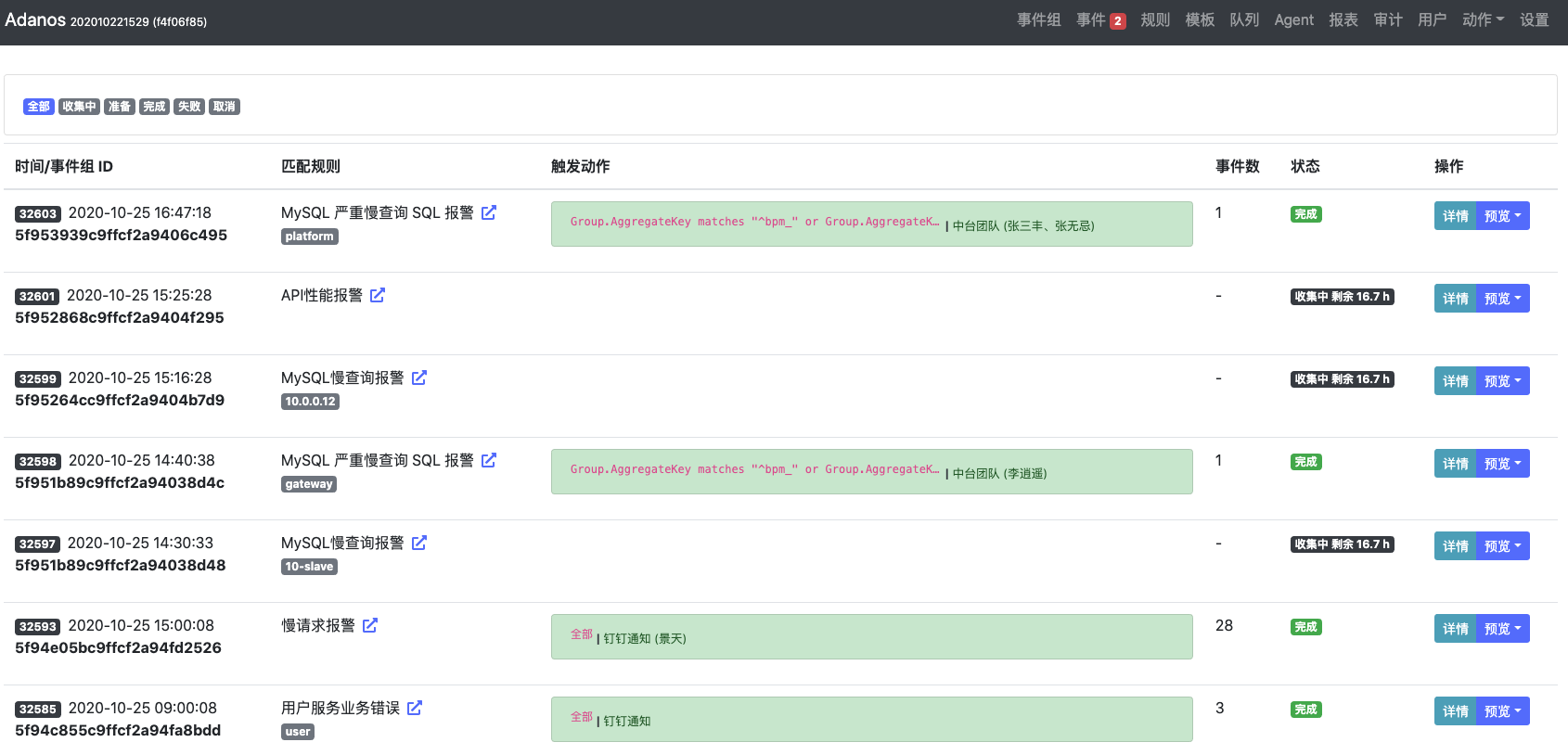Expand 预览 dropdown for row 32597
The image size is (1568, 755).
(x=1503, y=546)
